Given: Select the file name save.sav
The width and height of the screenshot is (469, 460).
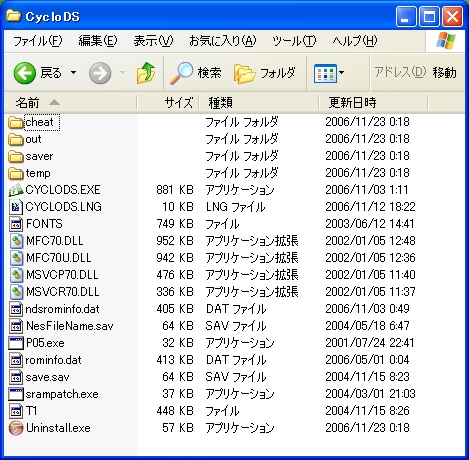Looking at the screenshot, I should click(47, 377).
